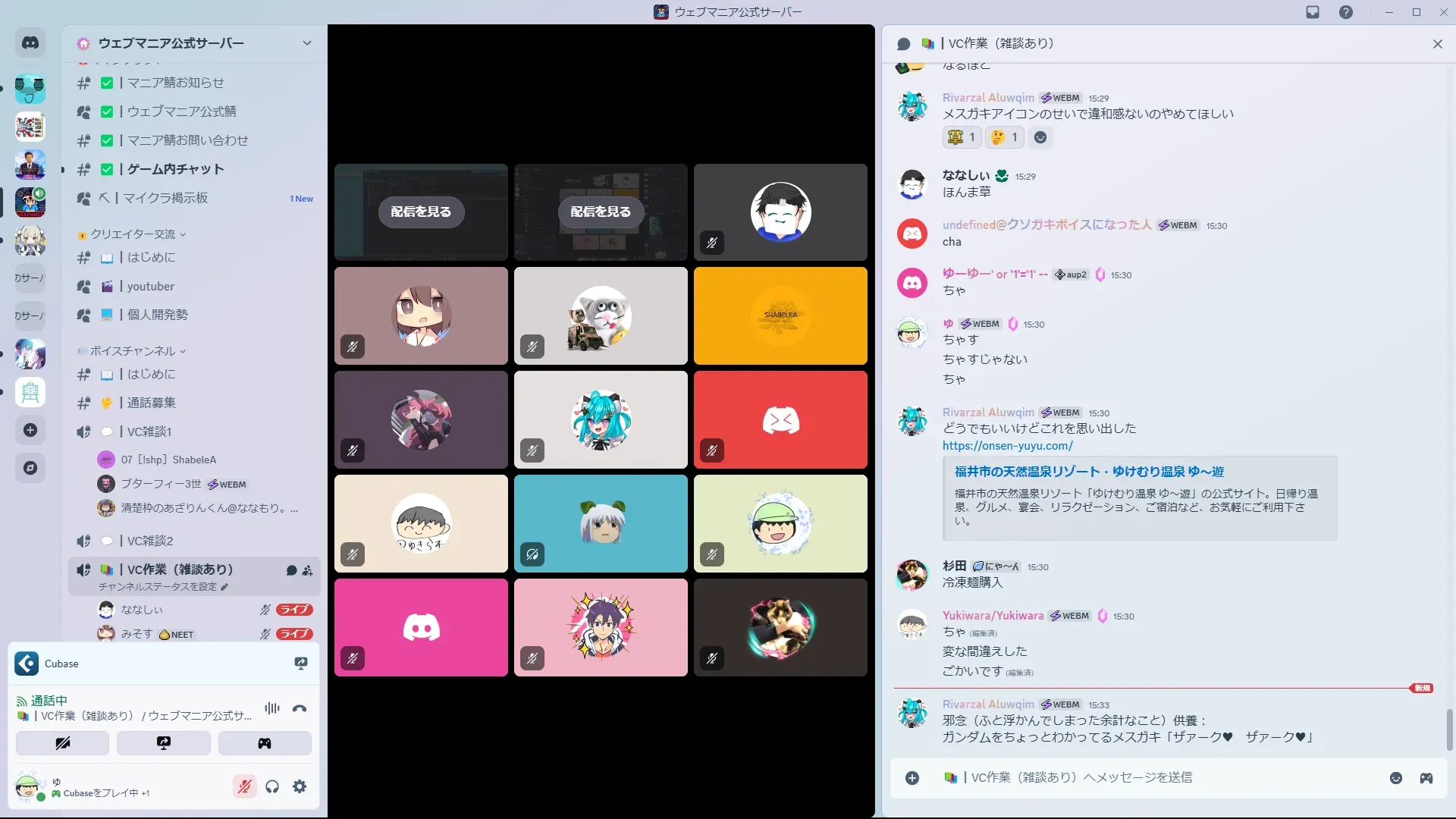Collapse the ボイスチャンネル category
Screen dimensions: 1456x819
(x=133, y=351)
